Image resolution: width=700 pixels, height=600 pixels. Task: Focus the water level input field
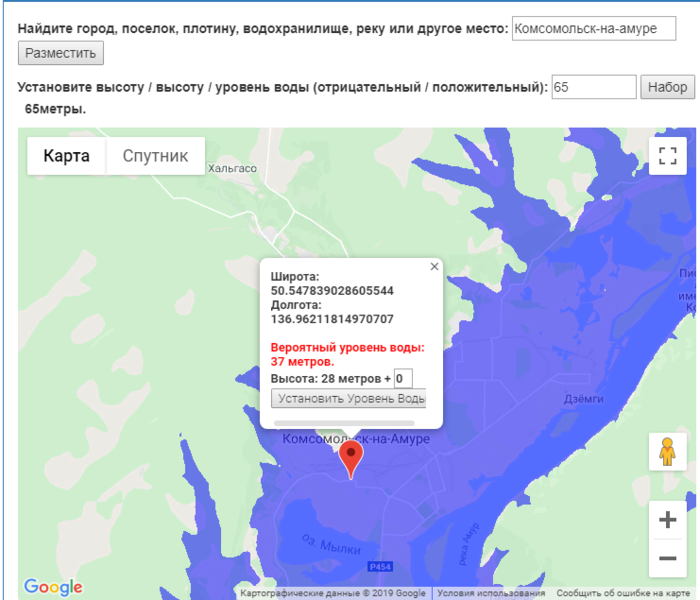(x=594, y=87)
